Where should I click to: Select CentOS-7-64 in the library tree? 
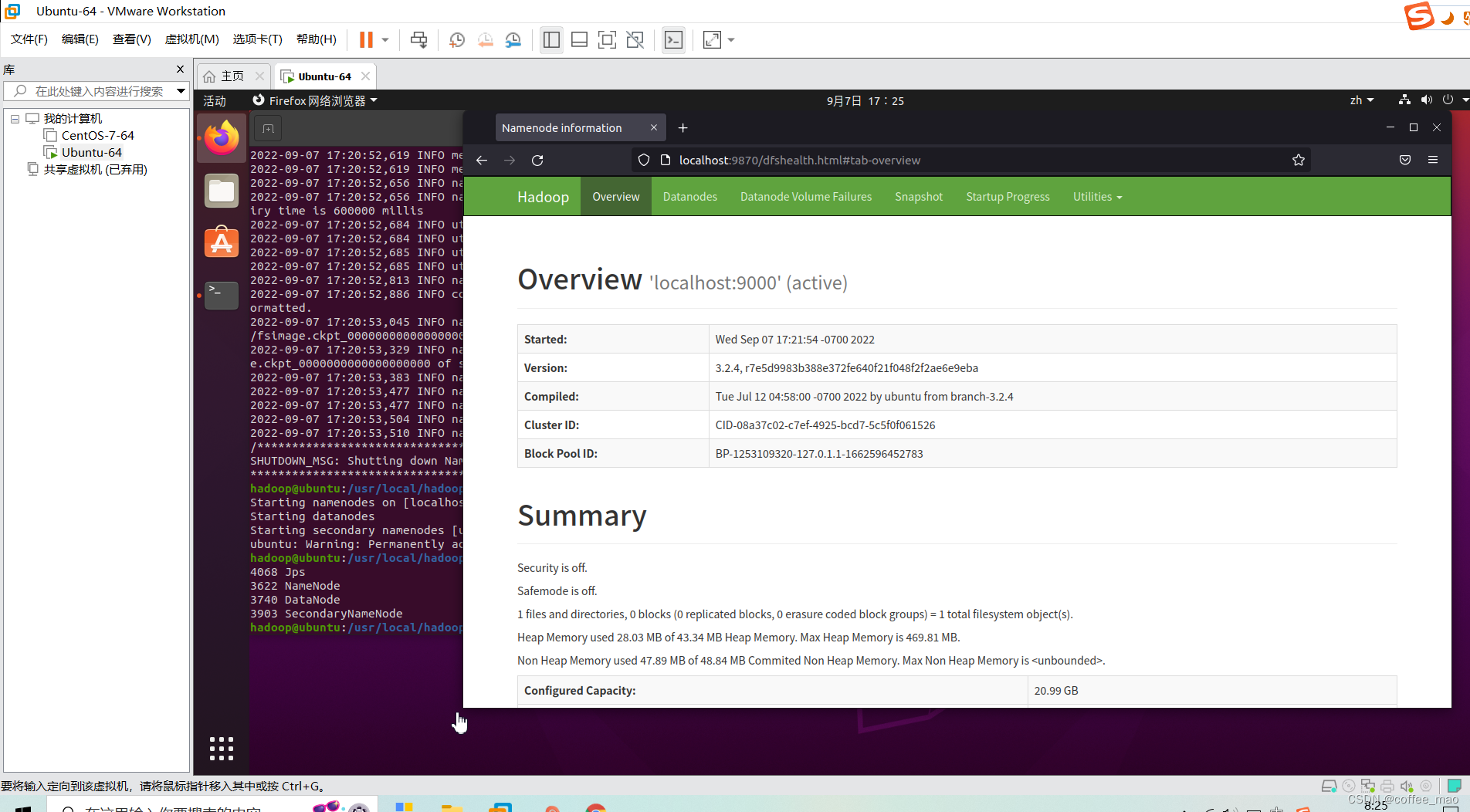97,136
